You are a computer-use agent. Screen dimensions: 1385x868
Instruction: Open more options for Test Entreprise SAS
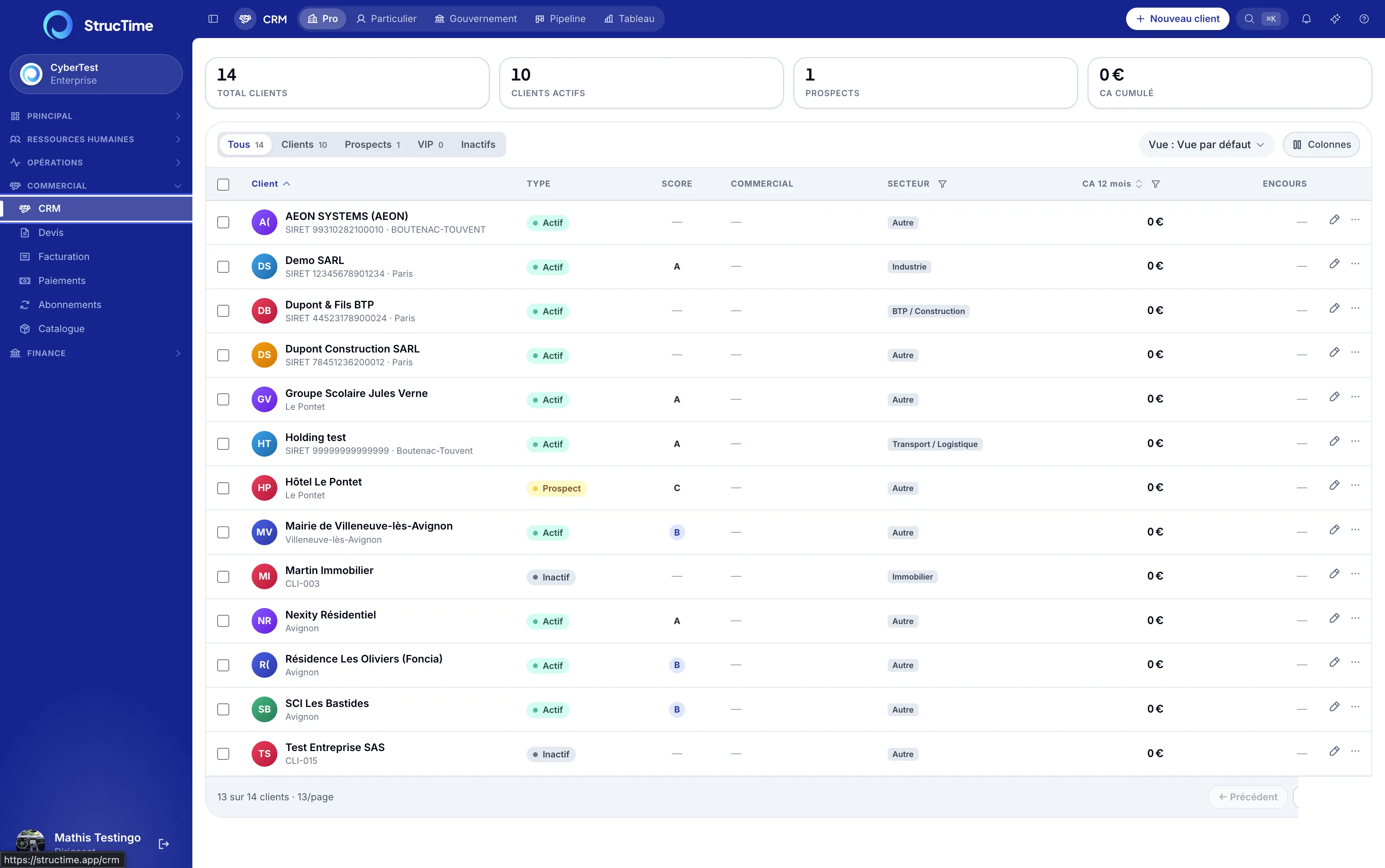1355,751
